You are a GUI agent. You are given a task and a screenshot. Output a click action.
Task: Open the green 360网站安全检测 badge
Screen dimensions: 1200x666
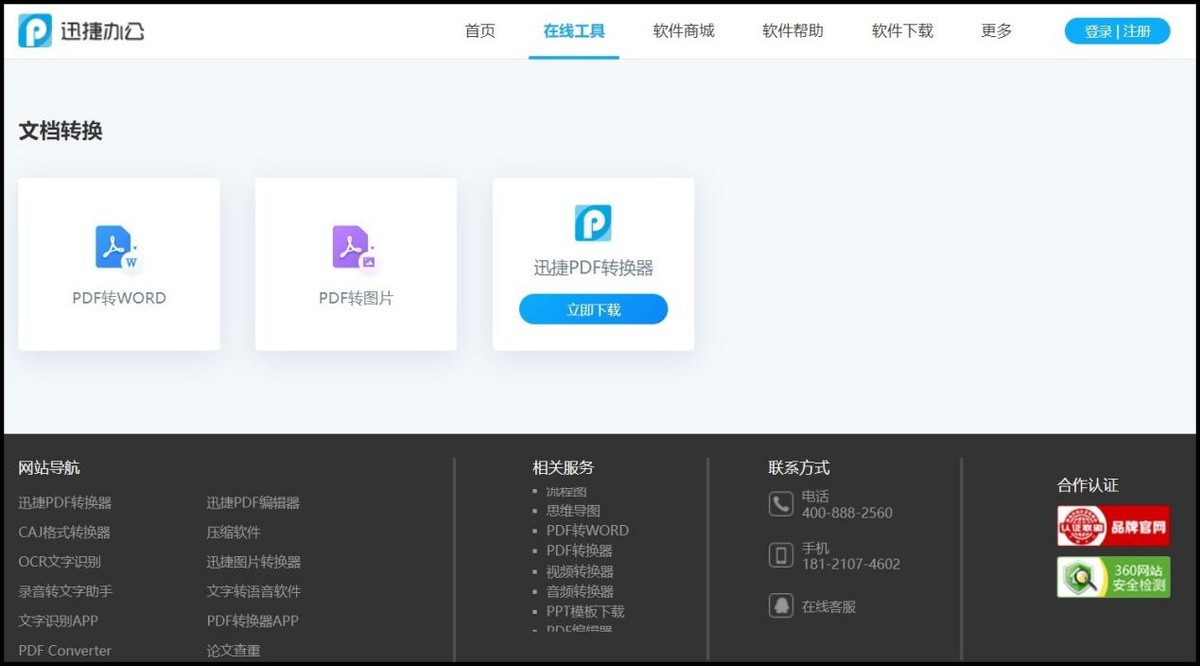[x=1113, y=577]
